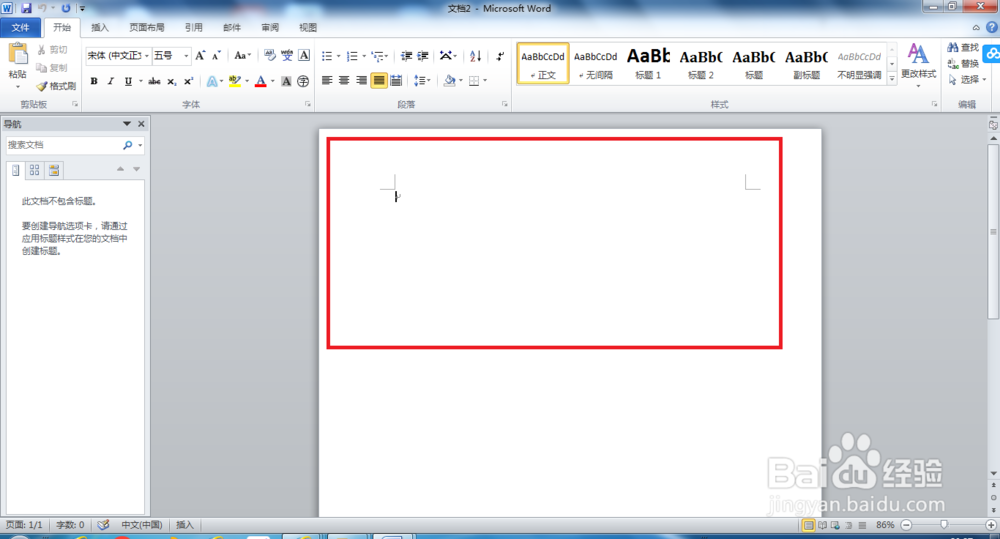Close the Navigation (导航) pane
The image size is (1000, 539).
point(141,124)
